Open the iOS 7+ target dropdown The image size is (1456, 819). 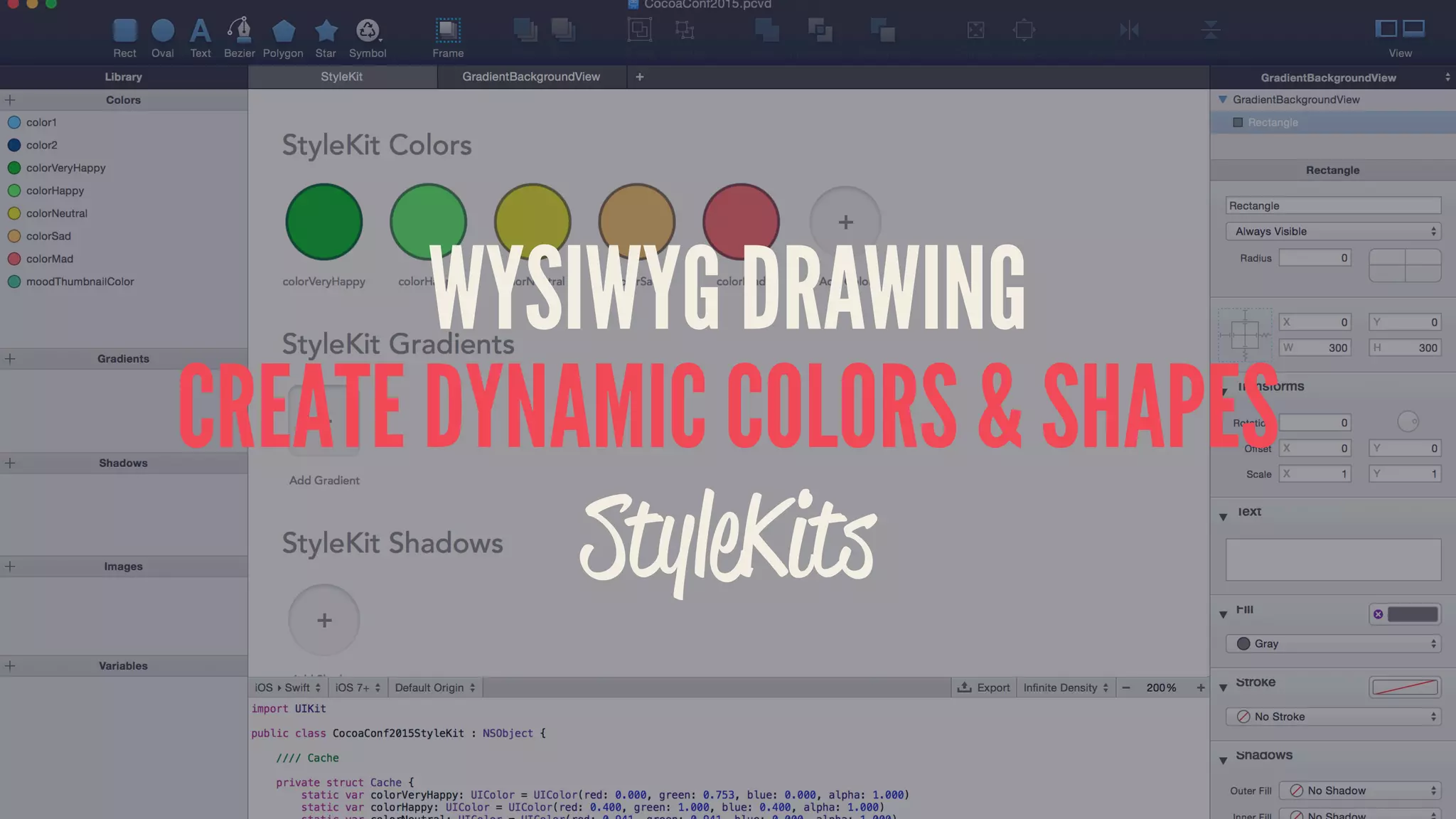[358, 687]
